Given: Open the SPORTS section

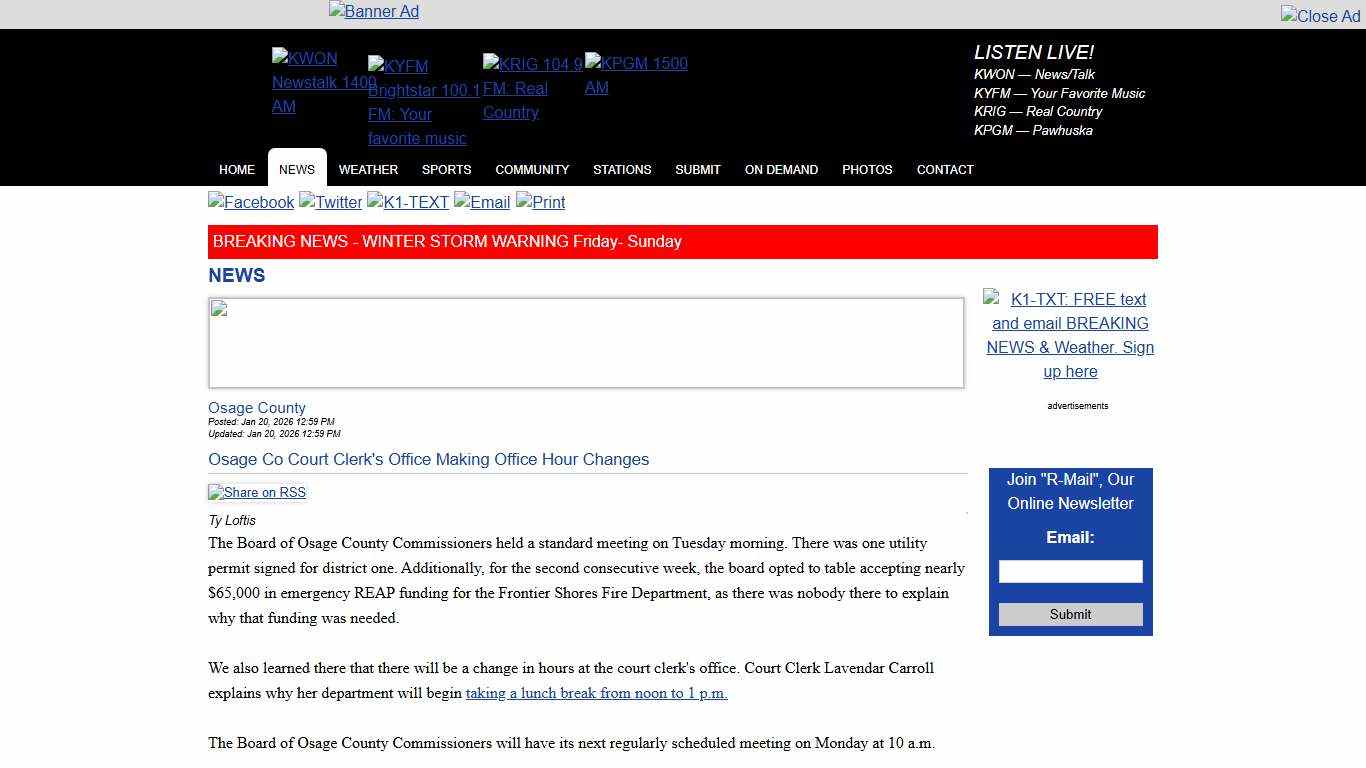Looking at the screenshot, I should (x=446, y=169).
